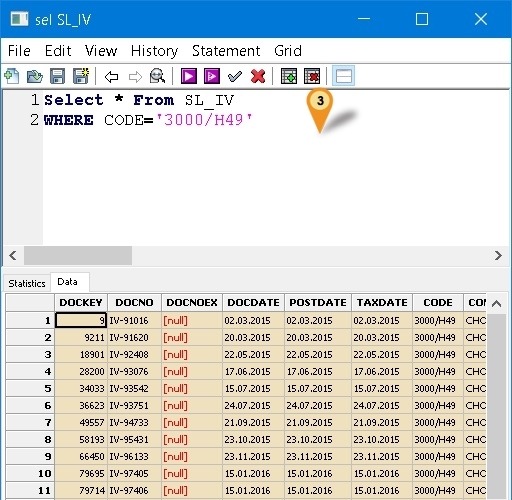
Task: Click DOCKEY cell 58193
Action: 81,439
